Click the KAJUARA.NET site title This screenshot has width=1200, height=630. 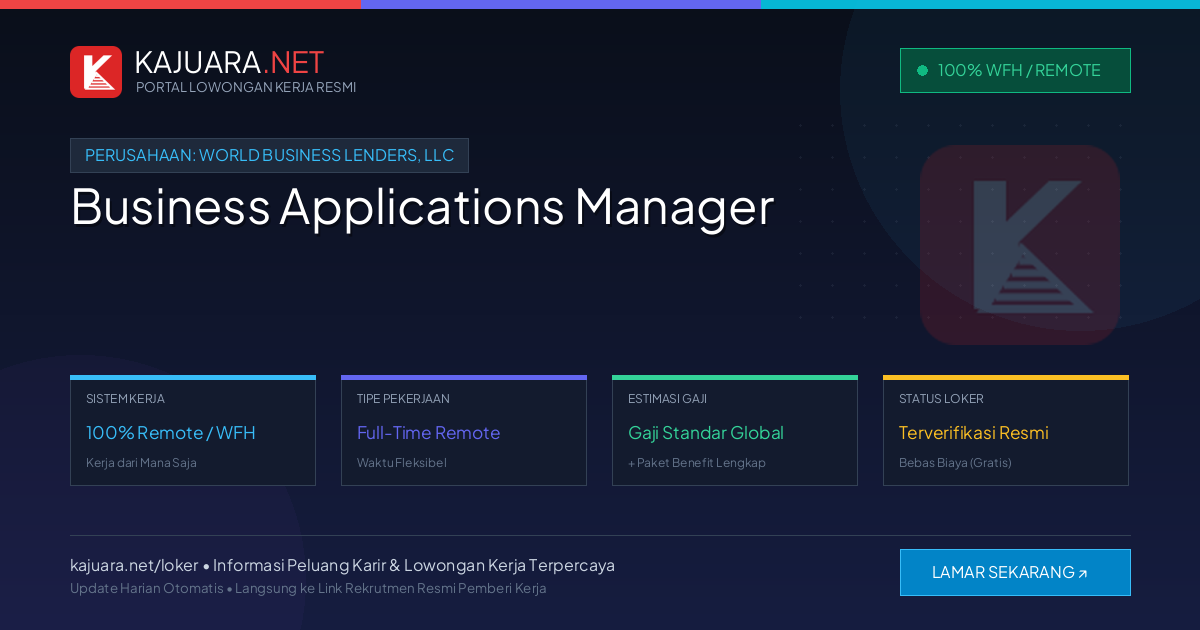click(229, 62)
